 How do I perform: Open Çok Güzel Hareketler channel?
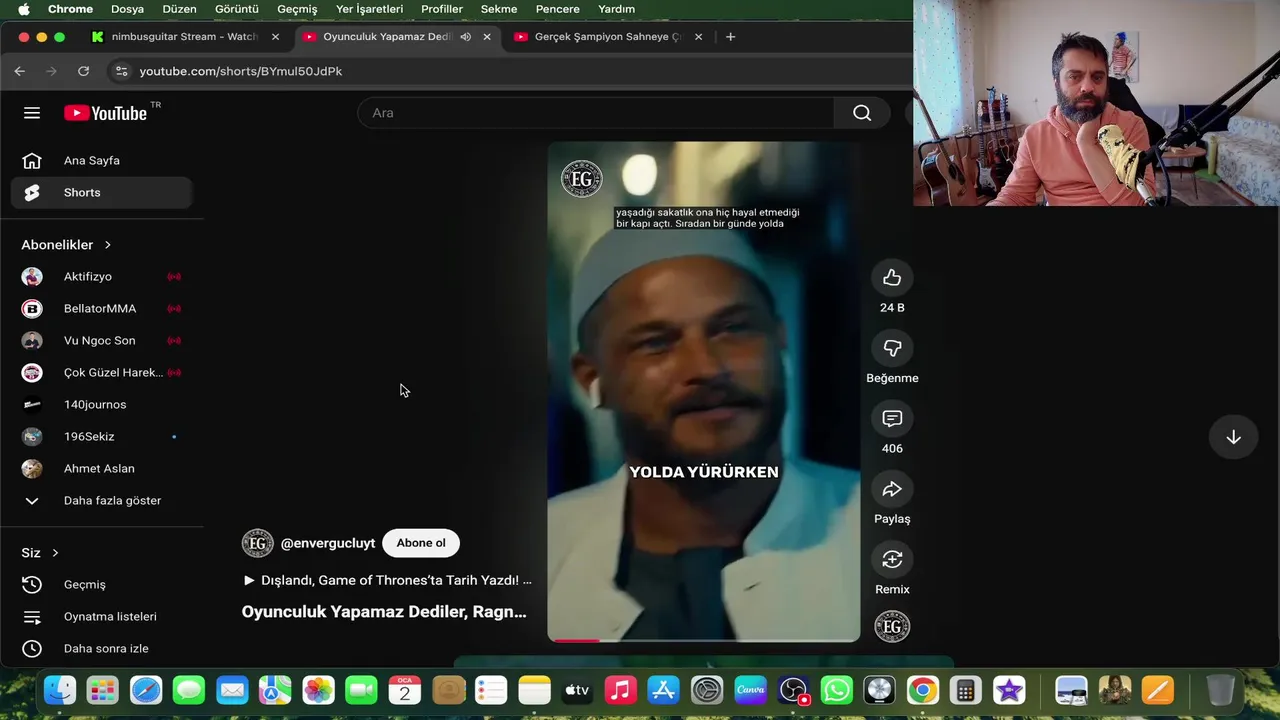pos(102,372)
